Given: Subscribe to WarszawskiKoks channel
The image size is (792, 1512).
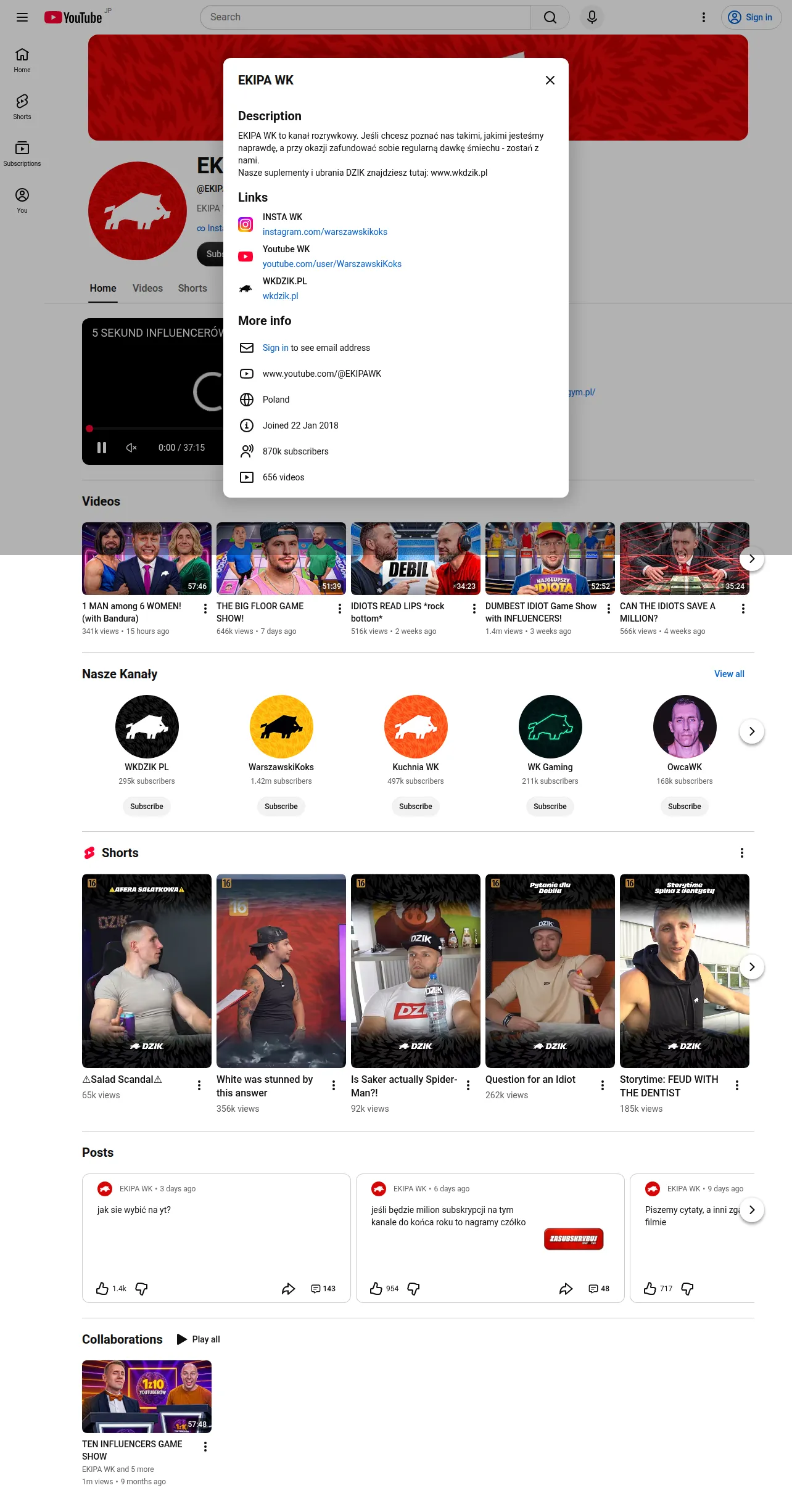Looking at the screenshot, I should [x=281, y=807].
